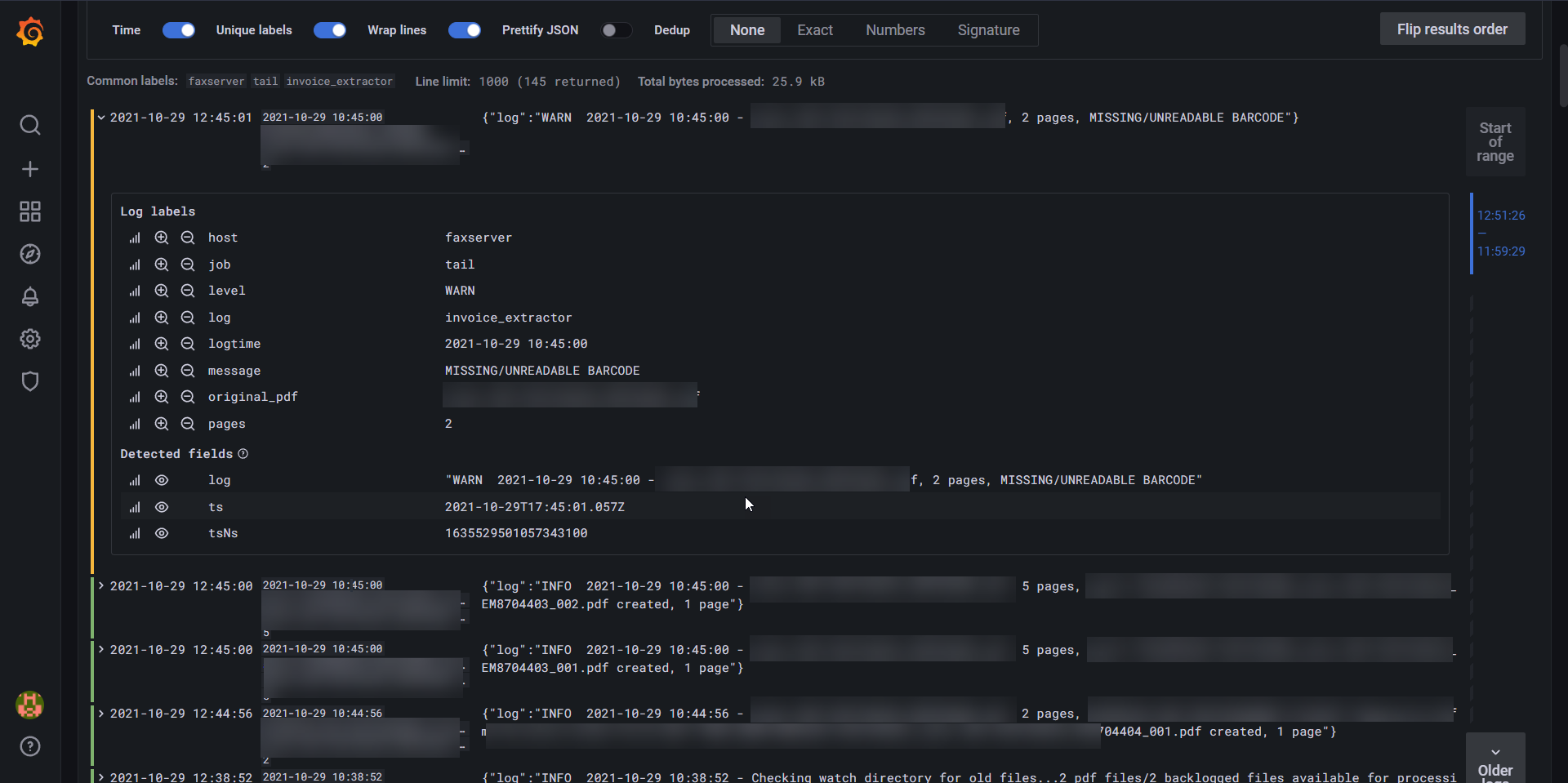This screenshot has height=783, width=1568.
Task: Open the Dashboards grid icon in sidebar
Action: [30, 212]
